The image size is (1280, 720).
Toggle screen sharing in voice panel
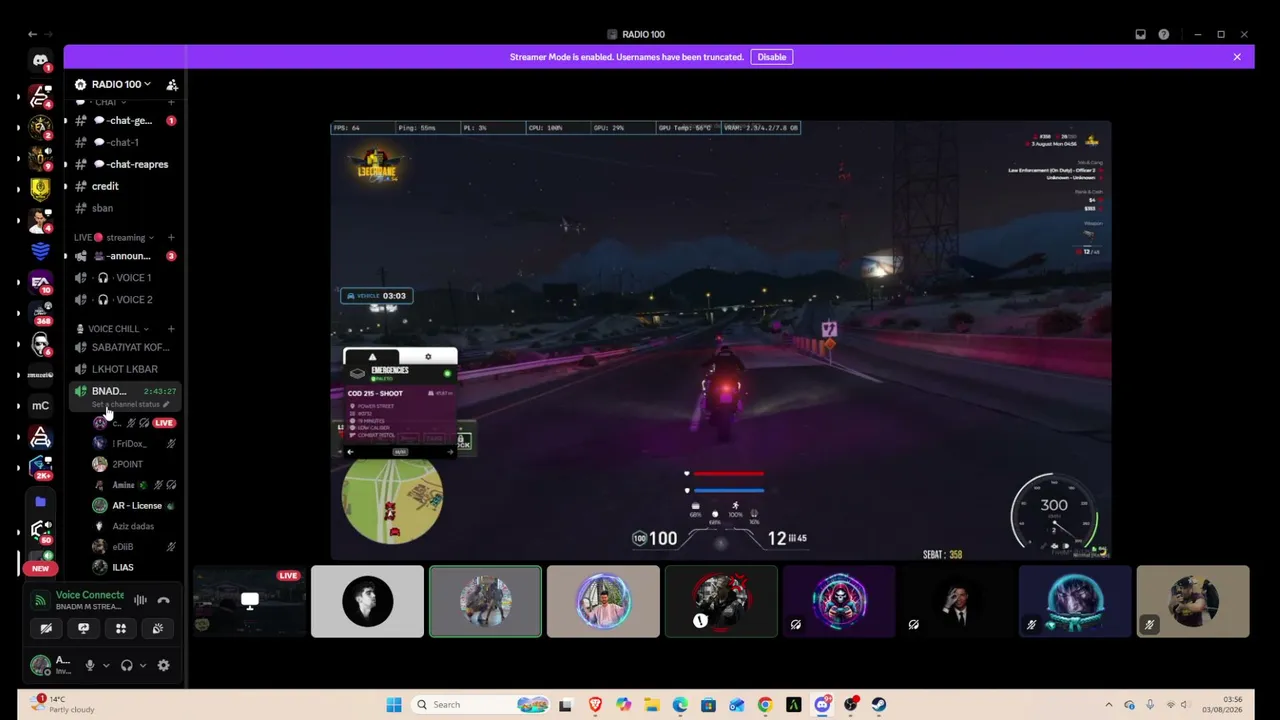point(84,628)
